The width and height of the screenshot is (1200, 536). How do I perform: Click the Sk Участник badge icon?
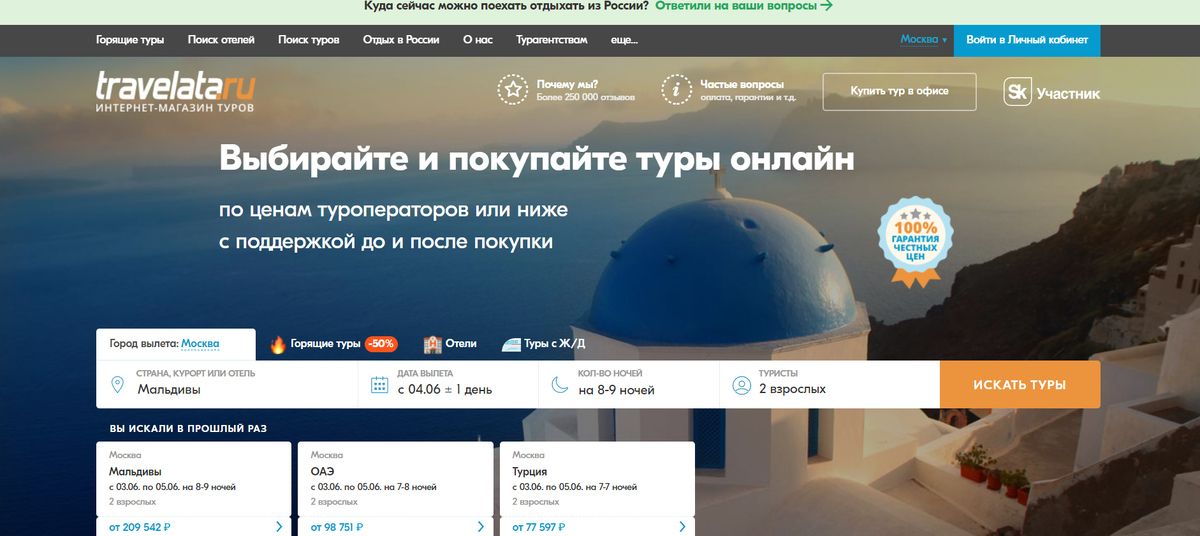1017,93
